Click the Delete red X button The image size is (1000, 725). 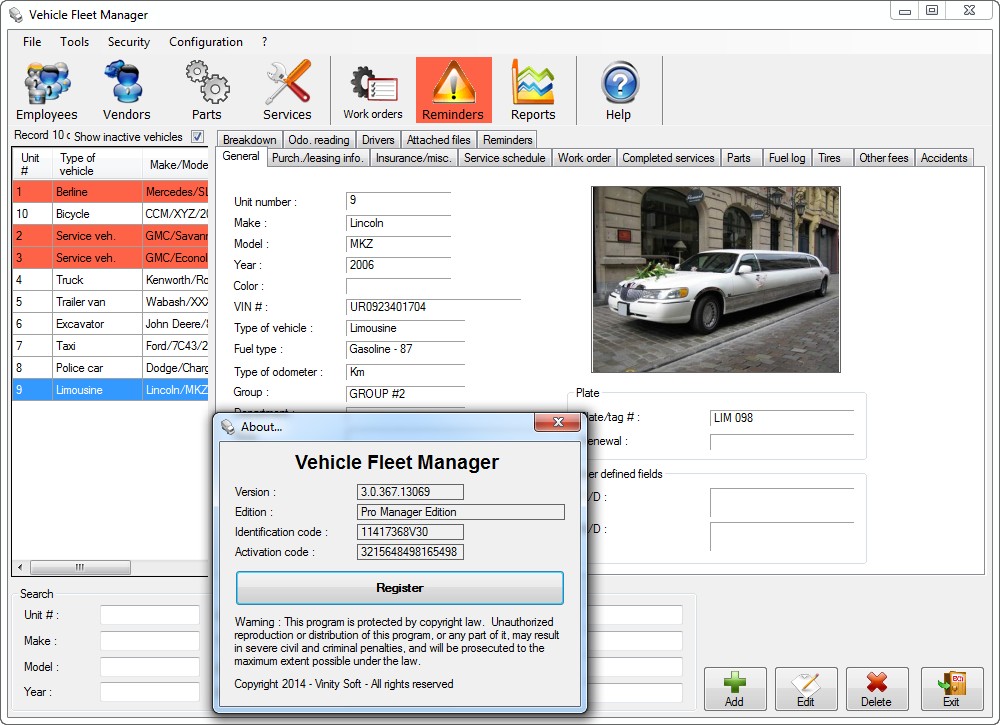(x=877, y=689)
